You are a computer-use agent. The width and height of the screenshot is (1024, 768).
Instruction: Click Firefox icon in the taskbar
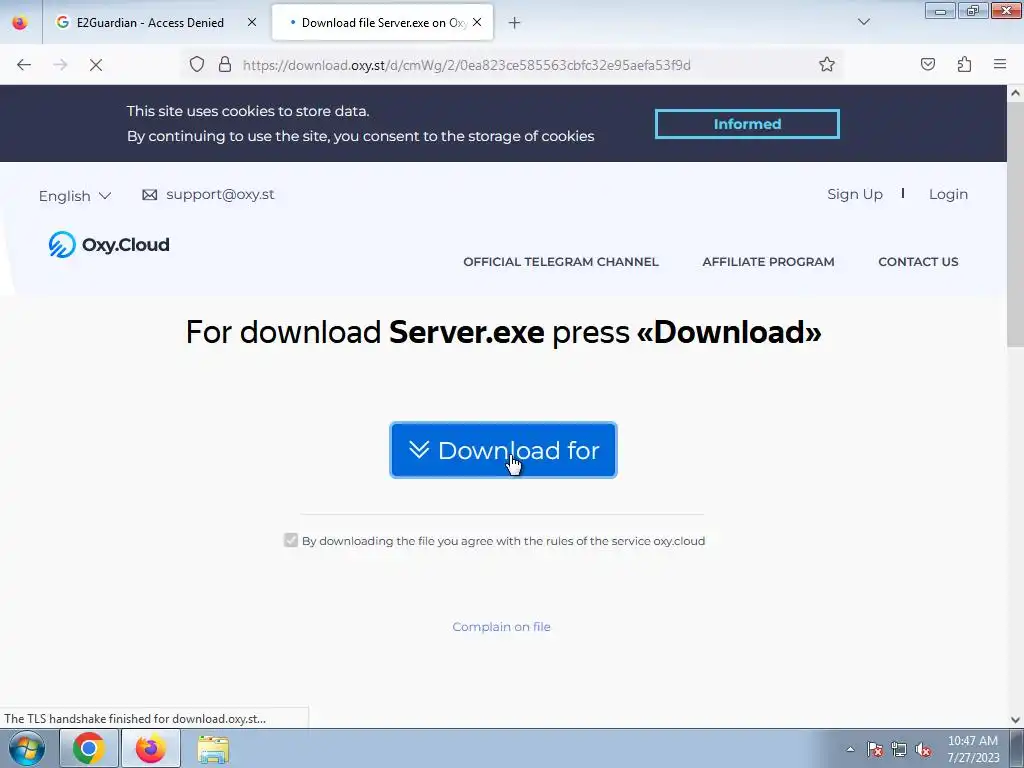tap(150, 748)
